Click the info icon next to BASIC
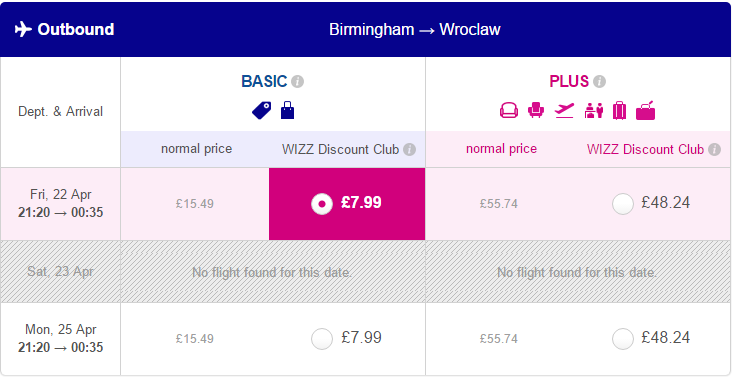 pos(297,82)
